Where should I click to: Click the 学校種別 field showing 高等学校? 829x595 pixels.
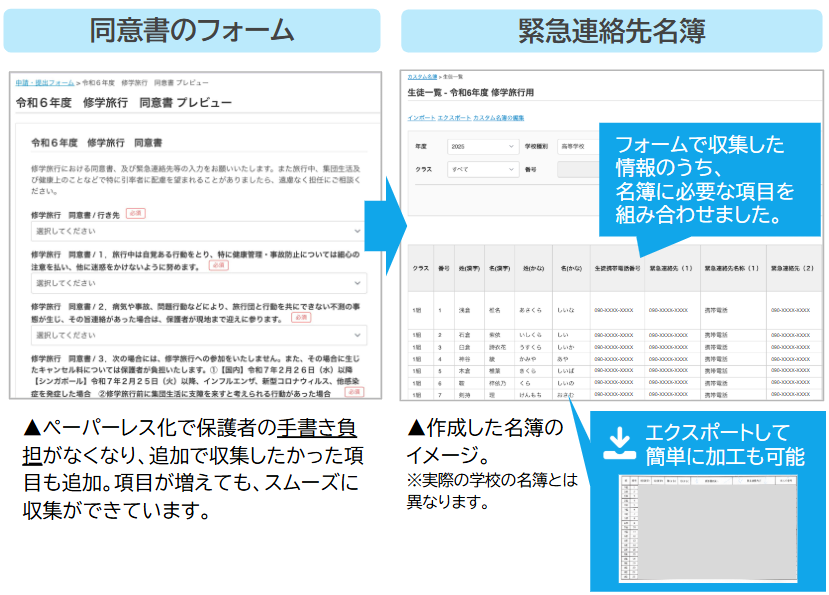point(578,147)
